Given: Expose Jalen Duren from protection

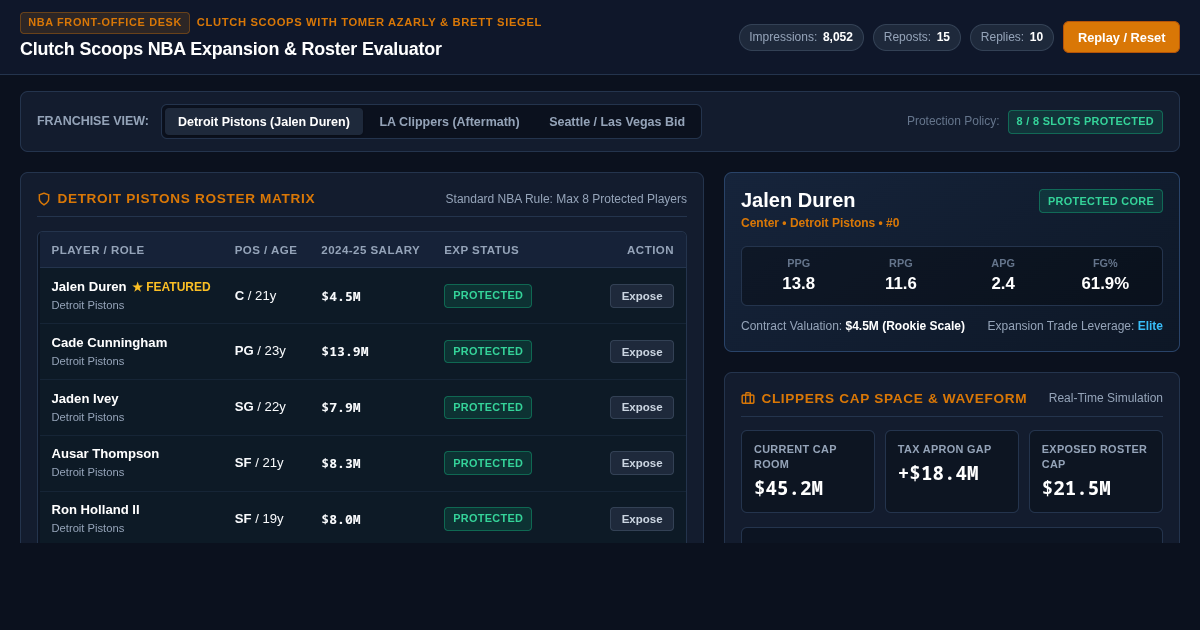Looking at the screenshot, I should (x=642, y=296).
